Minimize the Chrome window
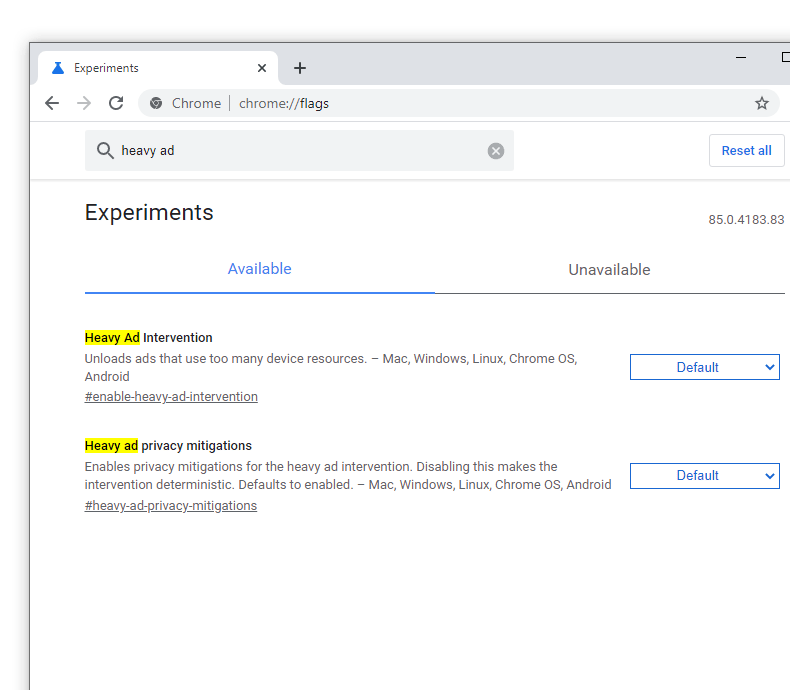Screen dimensions: 790x690 click(742, 57)
